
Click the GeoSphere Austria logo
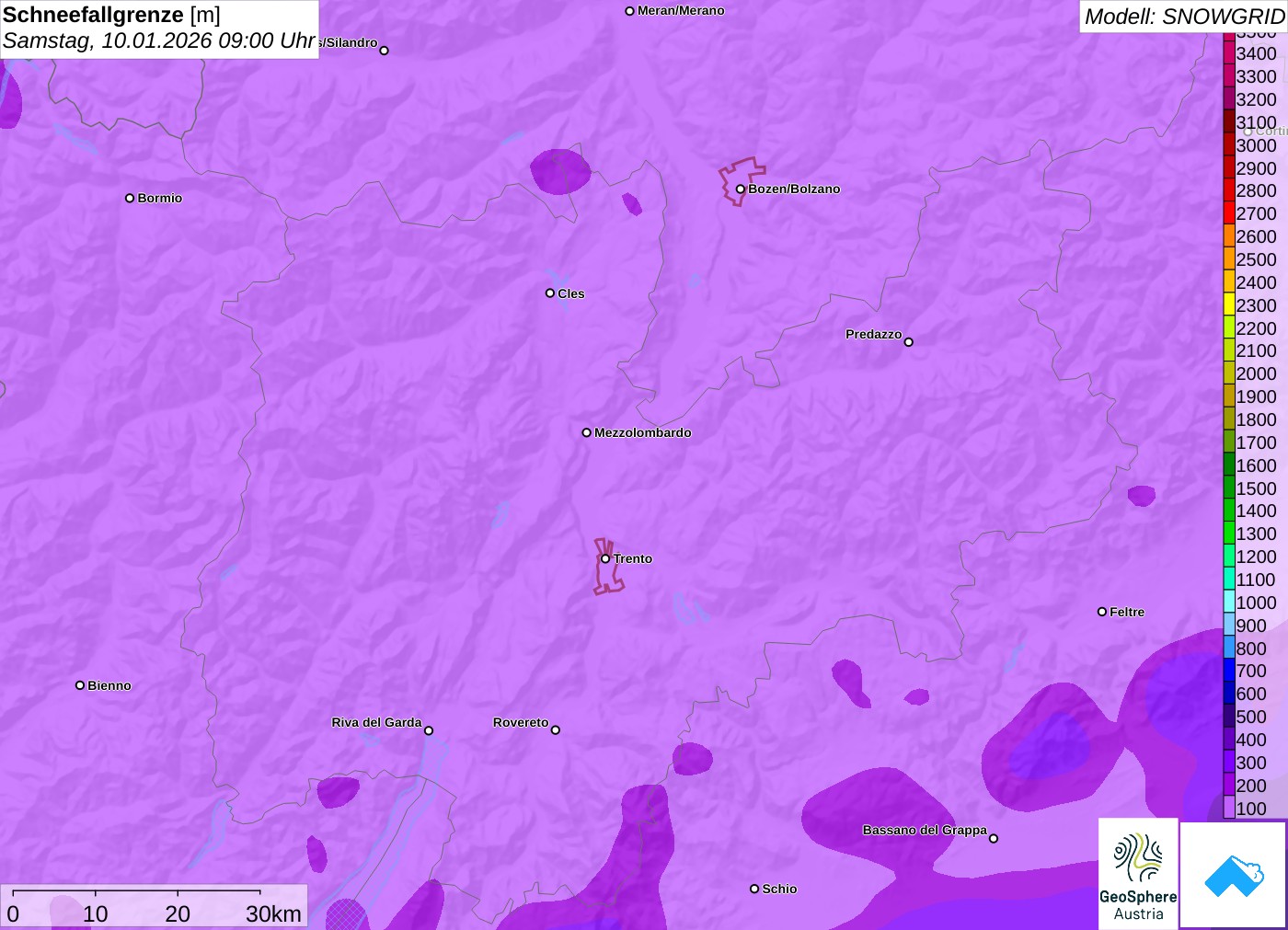(x=1138, y=874)
